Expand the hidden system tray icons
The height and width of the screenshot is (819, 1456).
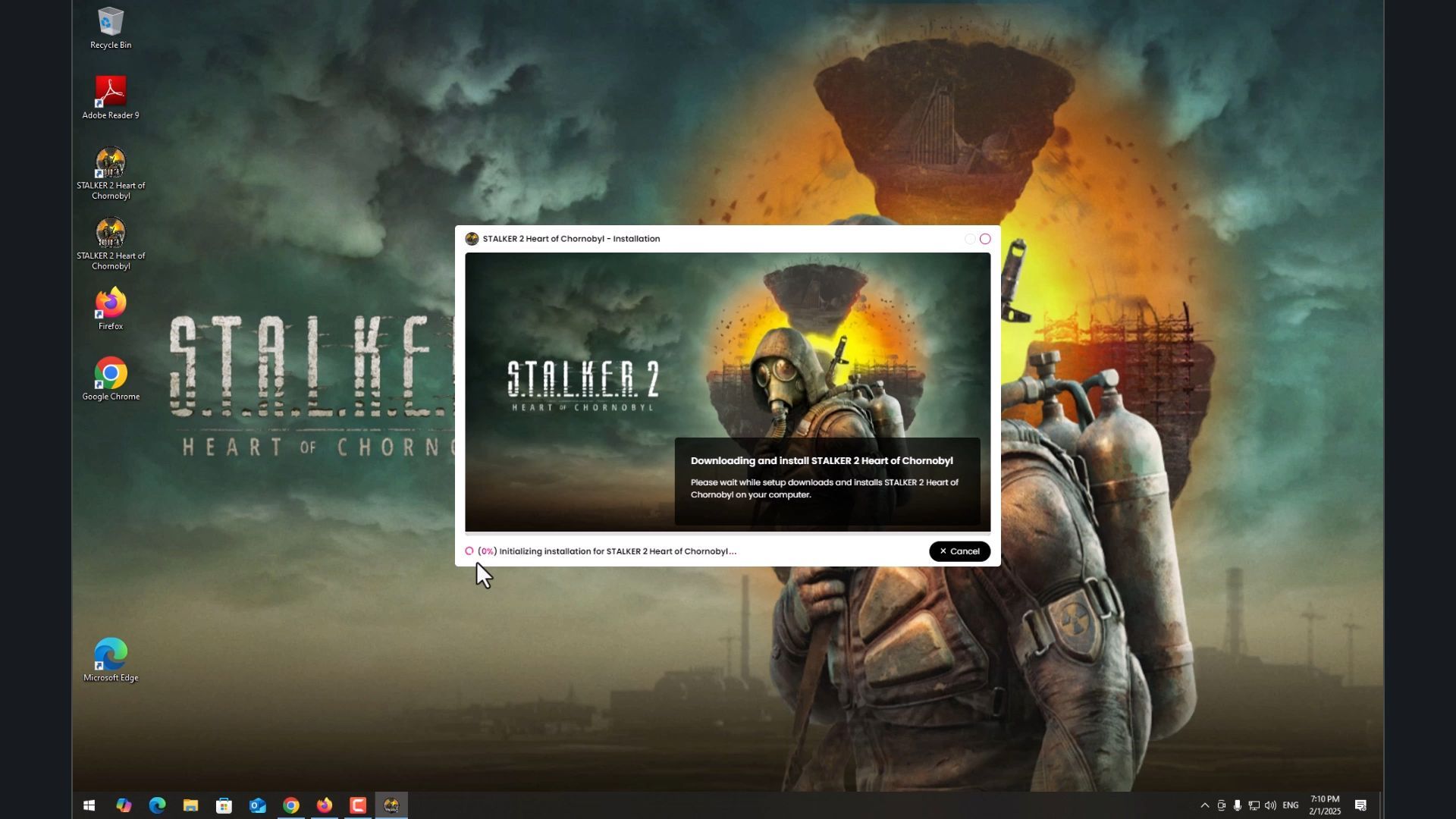pos(1205,805)
